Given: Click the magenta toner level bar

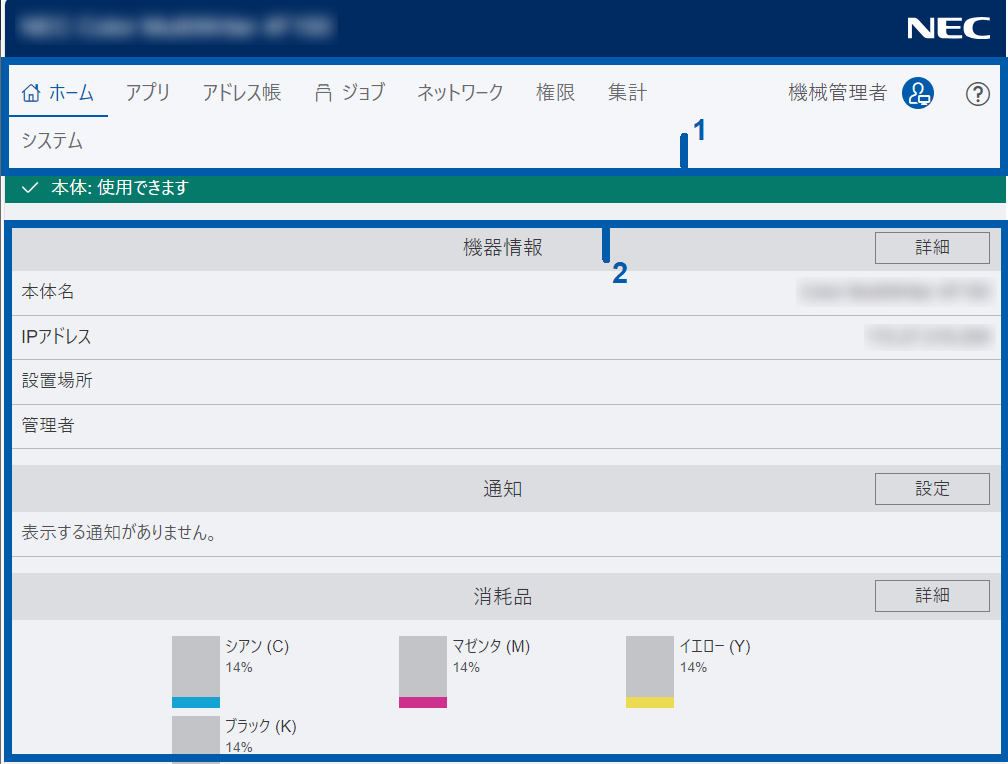Looking at the screenshot, I should click(422, 672).
